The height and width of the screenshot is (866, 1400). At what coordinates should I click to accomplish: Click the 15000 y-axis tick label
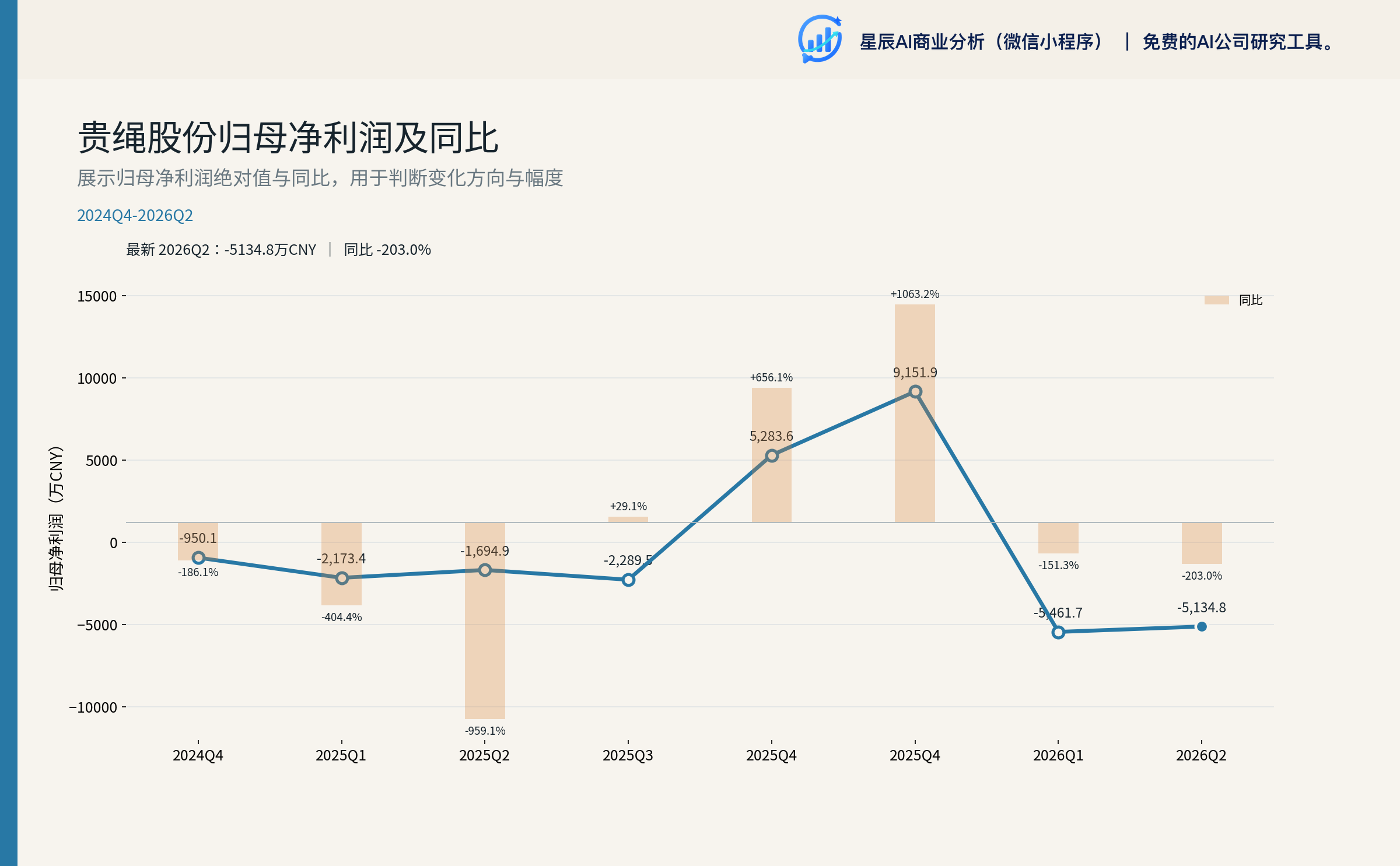[97, 296]
